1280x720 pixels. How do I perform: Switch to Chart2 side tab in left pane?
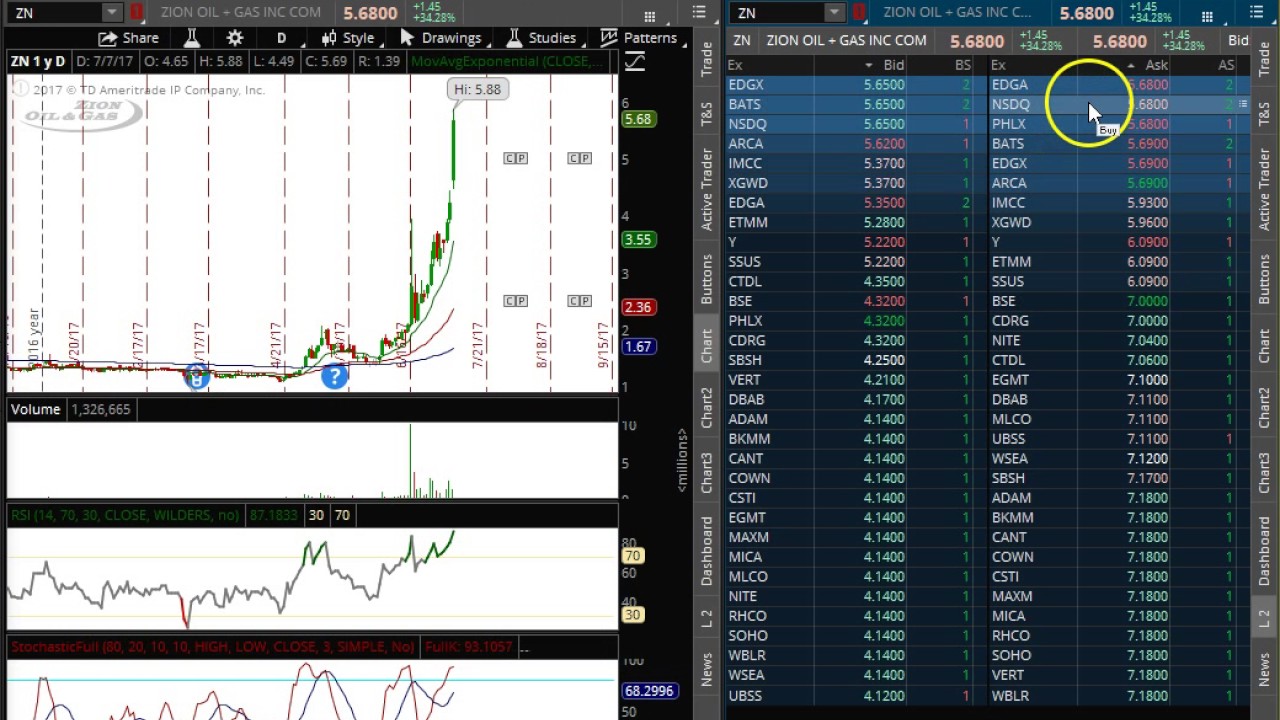pos(707,409)
